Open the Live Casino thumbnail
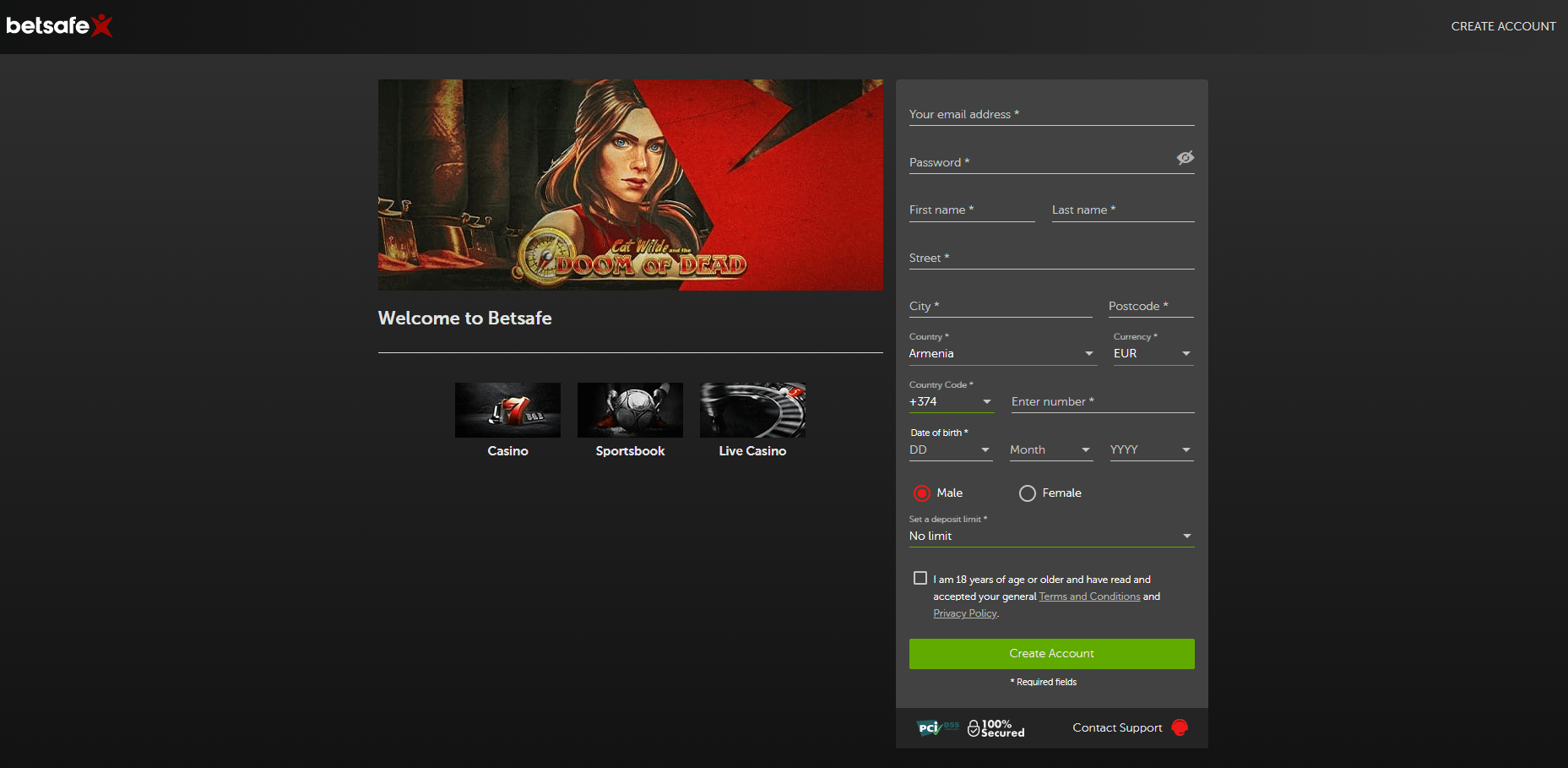Screen dimensions: 1568x768 click(752, 410)
